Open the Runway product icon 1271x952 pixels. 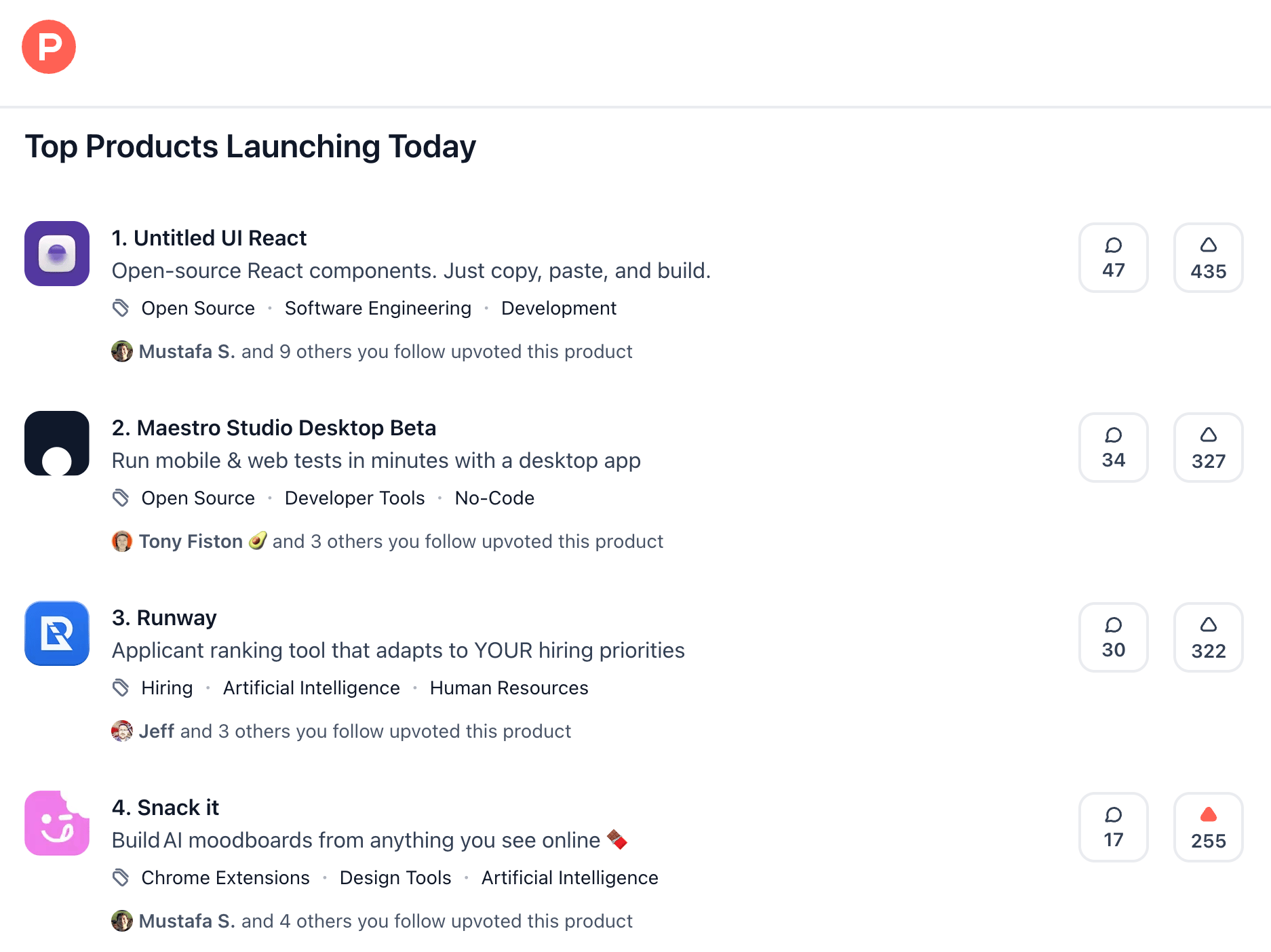pyautogui.click(x=57, y=633)
